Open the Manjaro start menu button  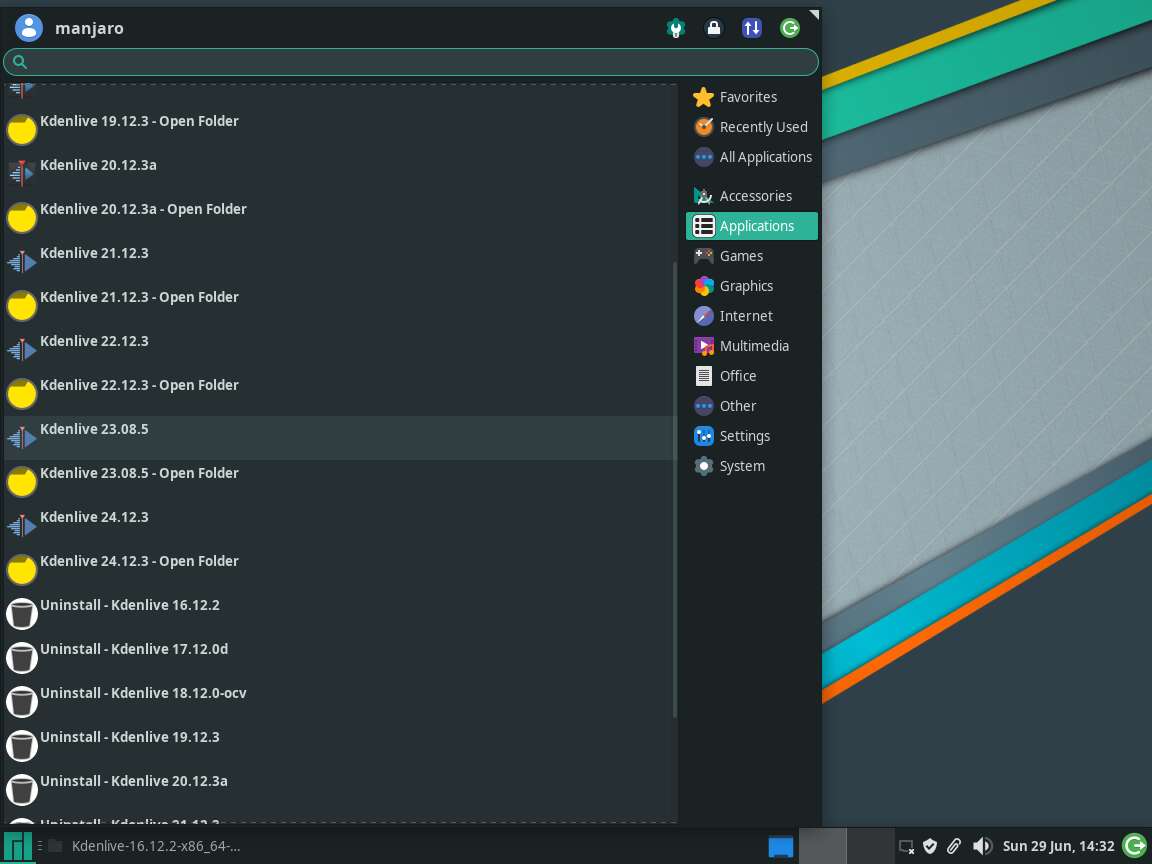[x=18, y=846]
